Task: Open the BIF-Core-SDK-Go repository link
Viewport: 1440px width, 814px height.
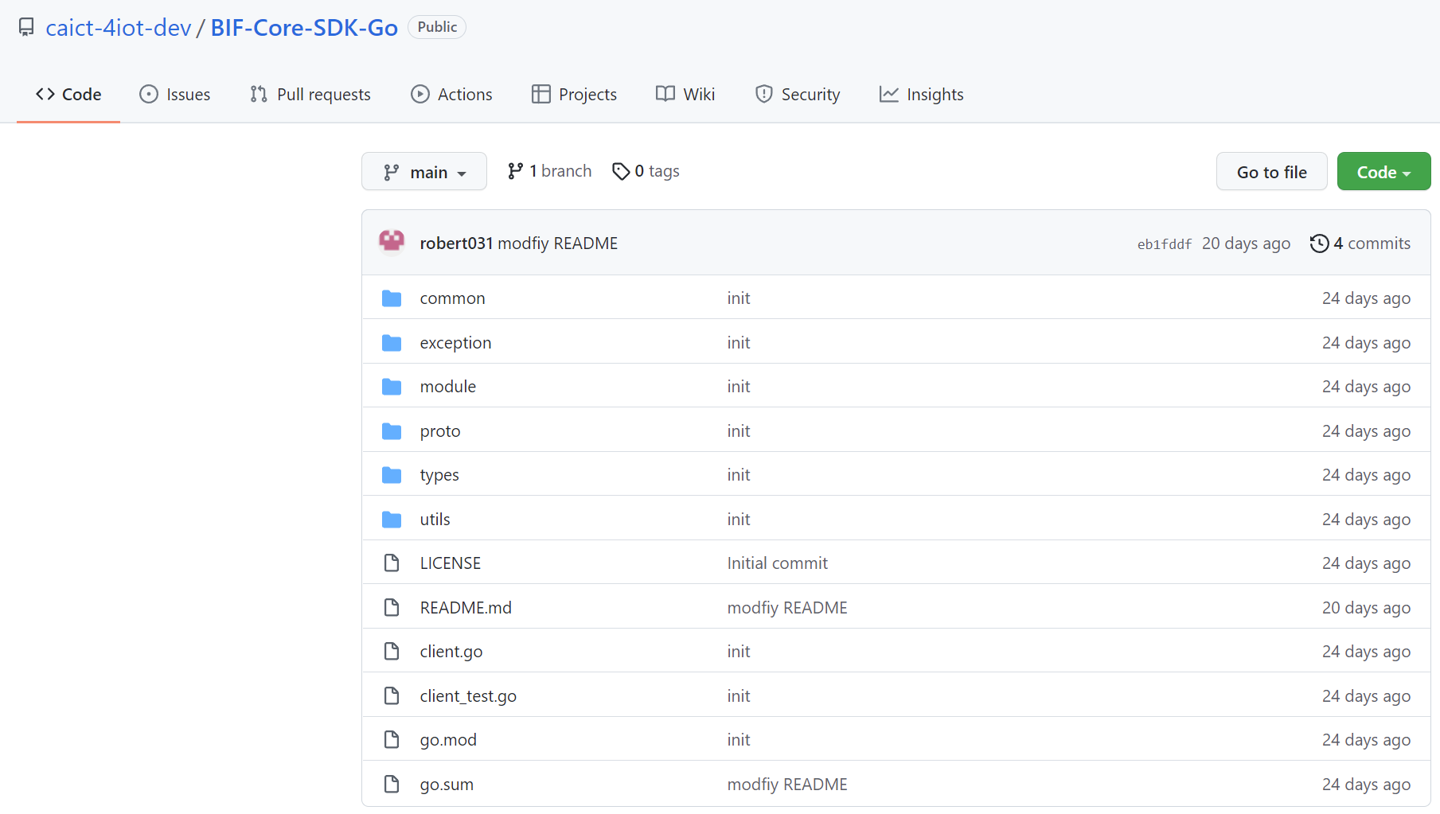Action: pos(304,28)
